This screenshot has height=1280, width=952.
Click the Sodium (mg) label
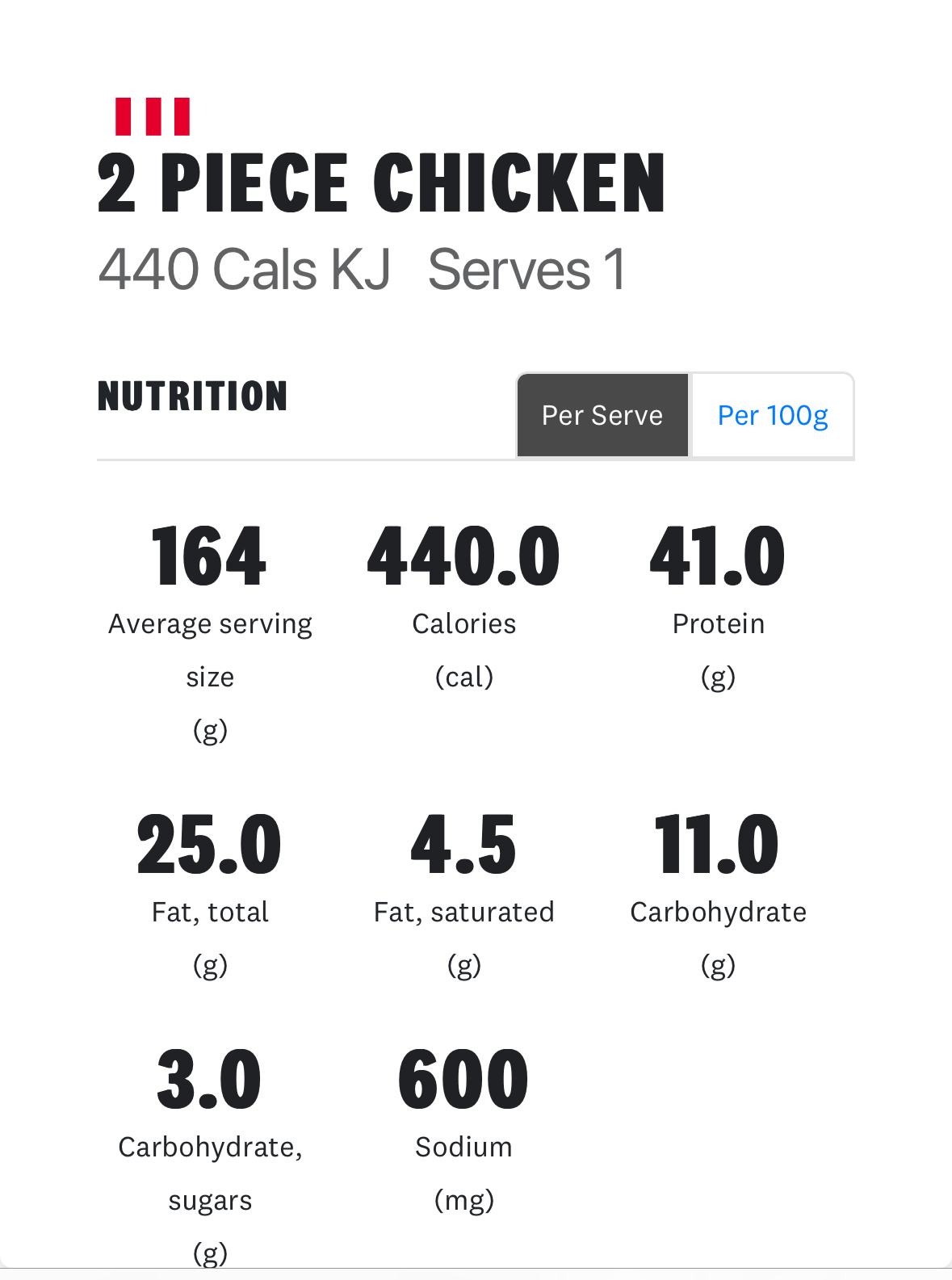(464, 1173)
